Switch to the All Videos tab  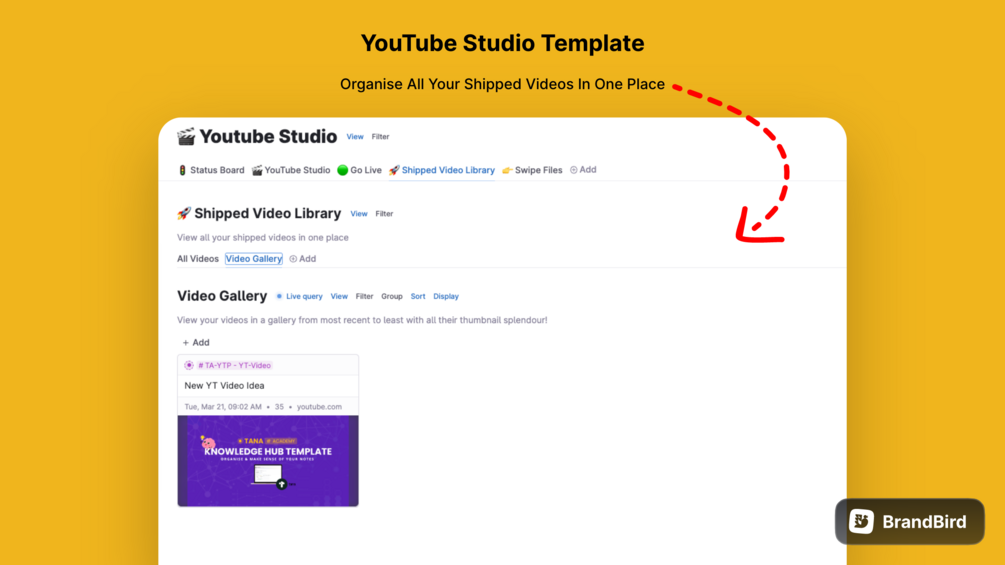point(198,259)
